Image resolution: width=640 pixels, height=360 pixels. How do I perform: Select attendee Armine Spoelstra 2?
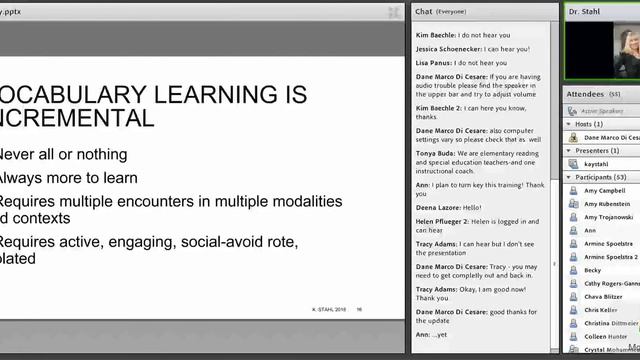point(611,257)
